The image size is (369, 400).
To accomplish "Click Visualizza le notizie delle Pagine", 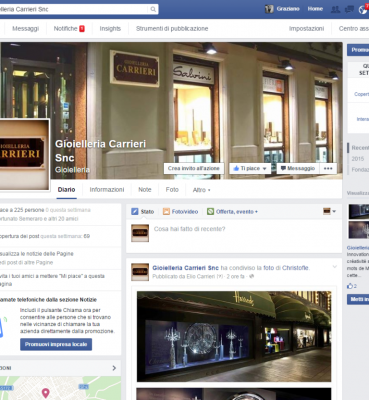I will [x=37, y=254].
